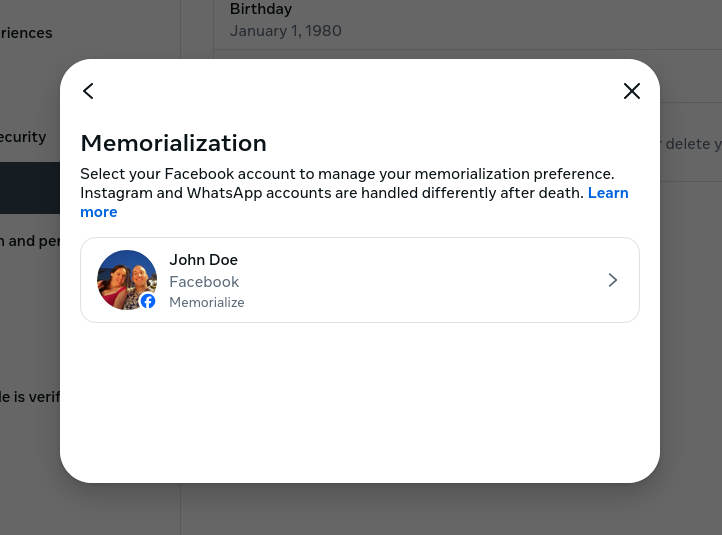This screenshot has width=722, height=535.
Task: Click the Facebook logo badge on the avatar
Action: [x=148, y=301]
